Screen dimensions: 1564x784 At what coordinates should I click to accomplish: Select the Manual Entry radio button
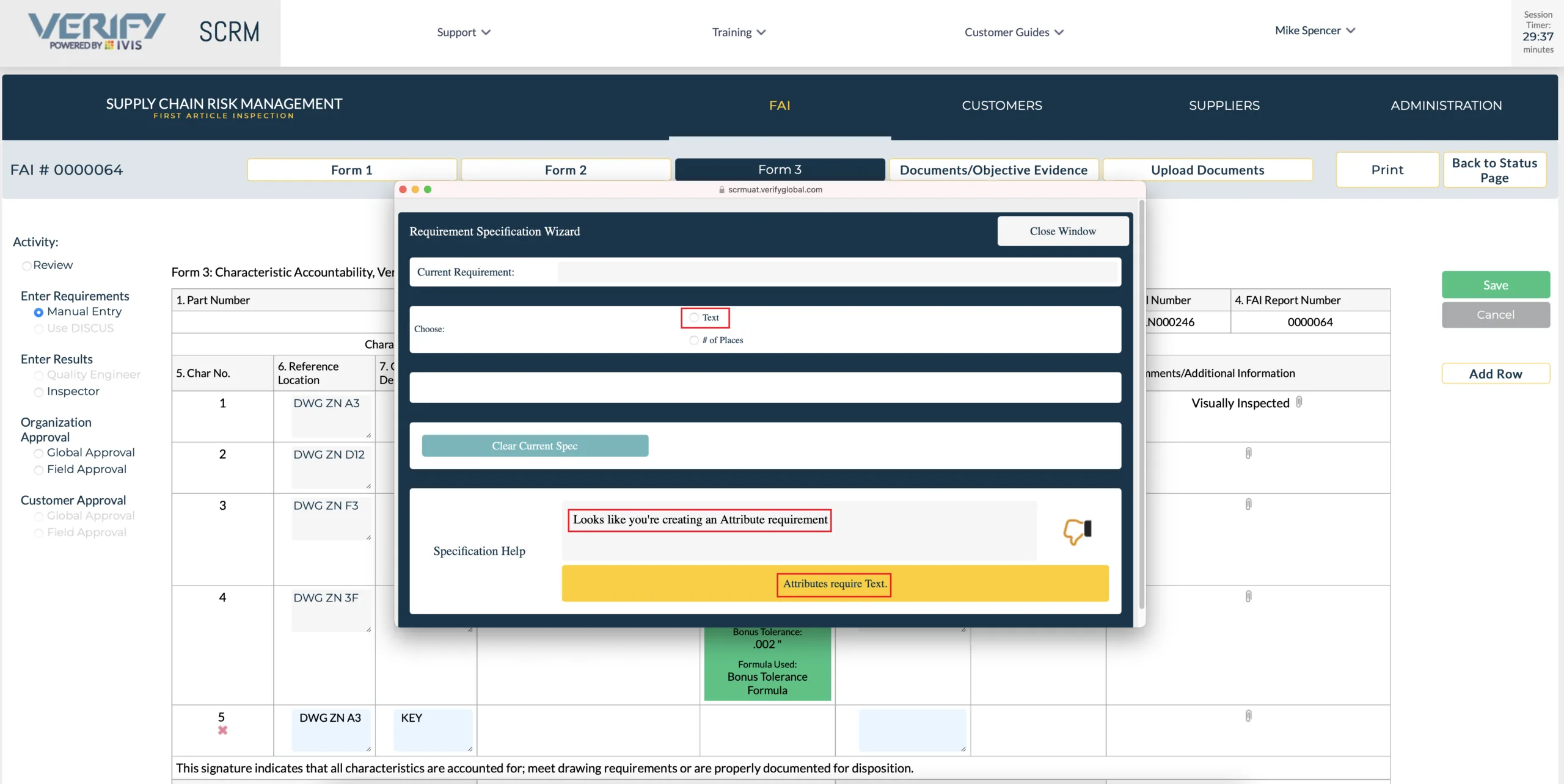[x=38, y=313]
